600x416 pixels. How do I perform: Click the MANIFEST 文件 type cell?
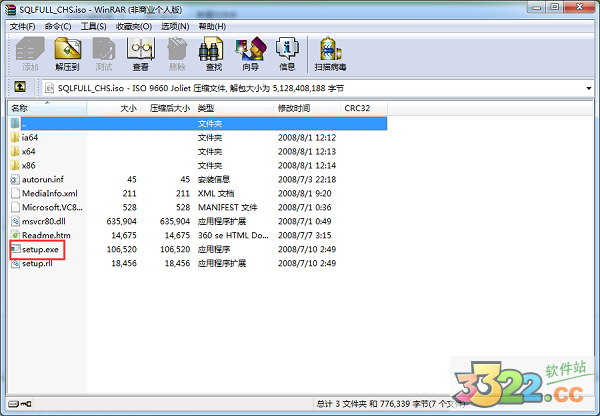pos(228,207)
